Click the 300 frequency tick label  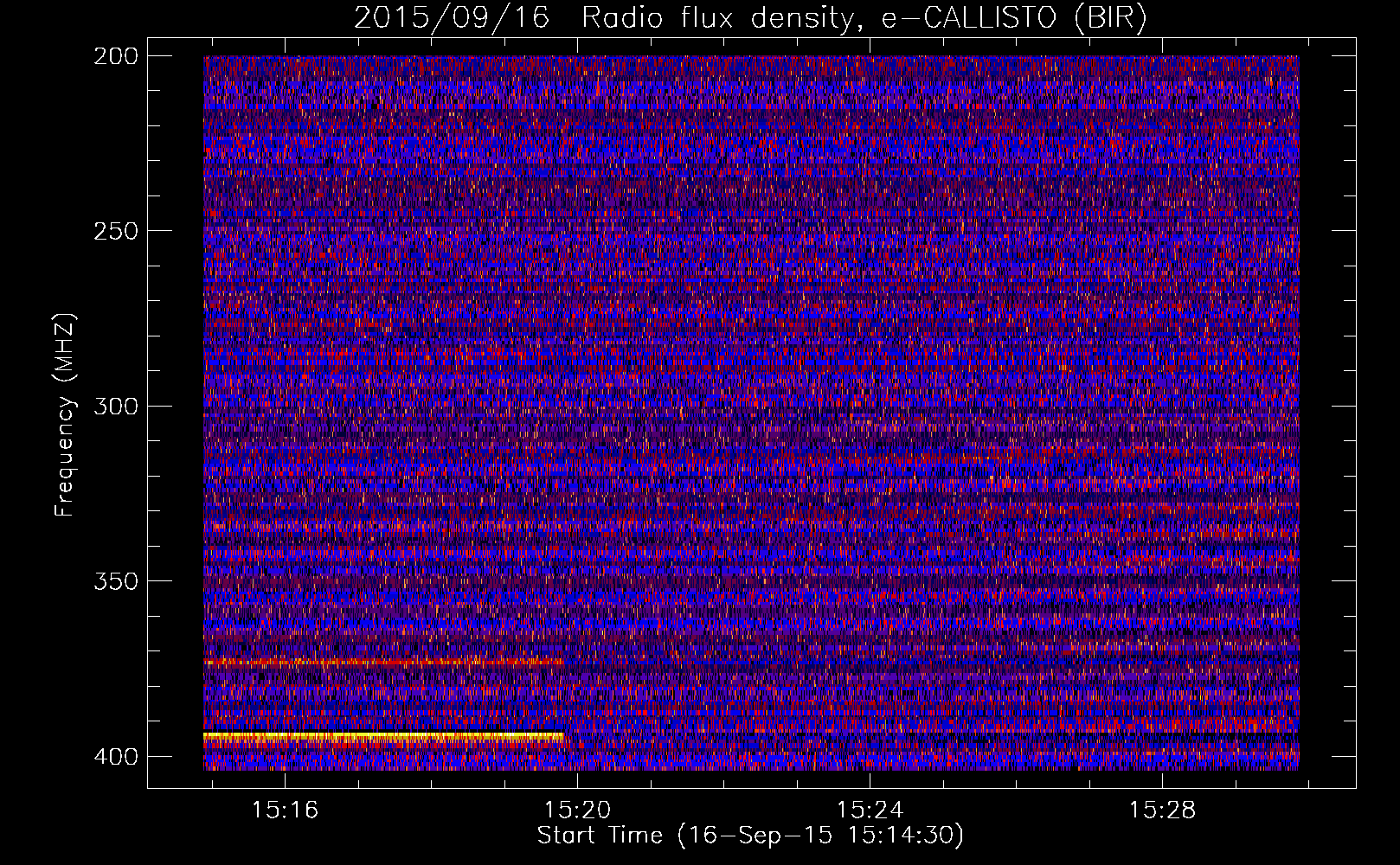(115, 406)
